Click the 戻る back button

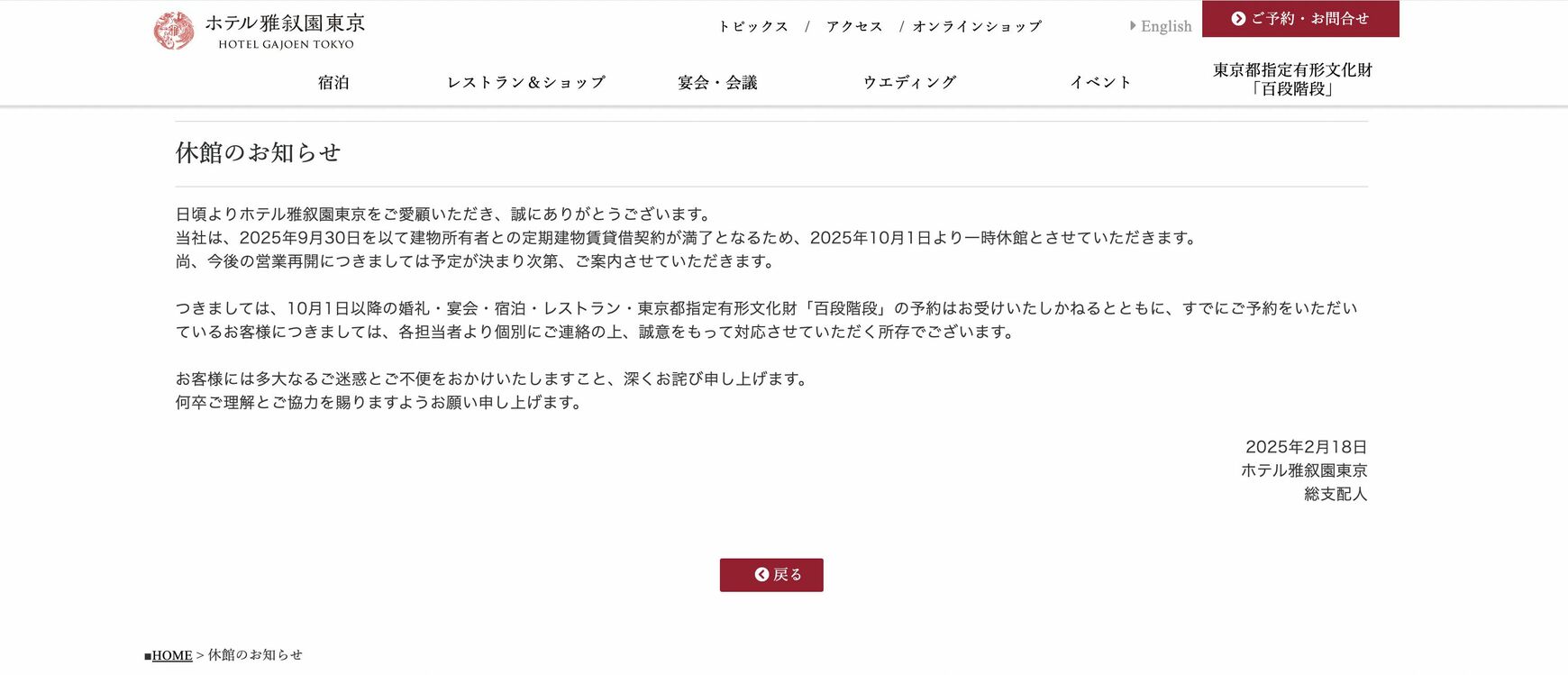771,575
